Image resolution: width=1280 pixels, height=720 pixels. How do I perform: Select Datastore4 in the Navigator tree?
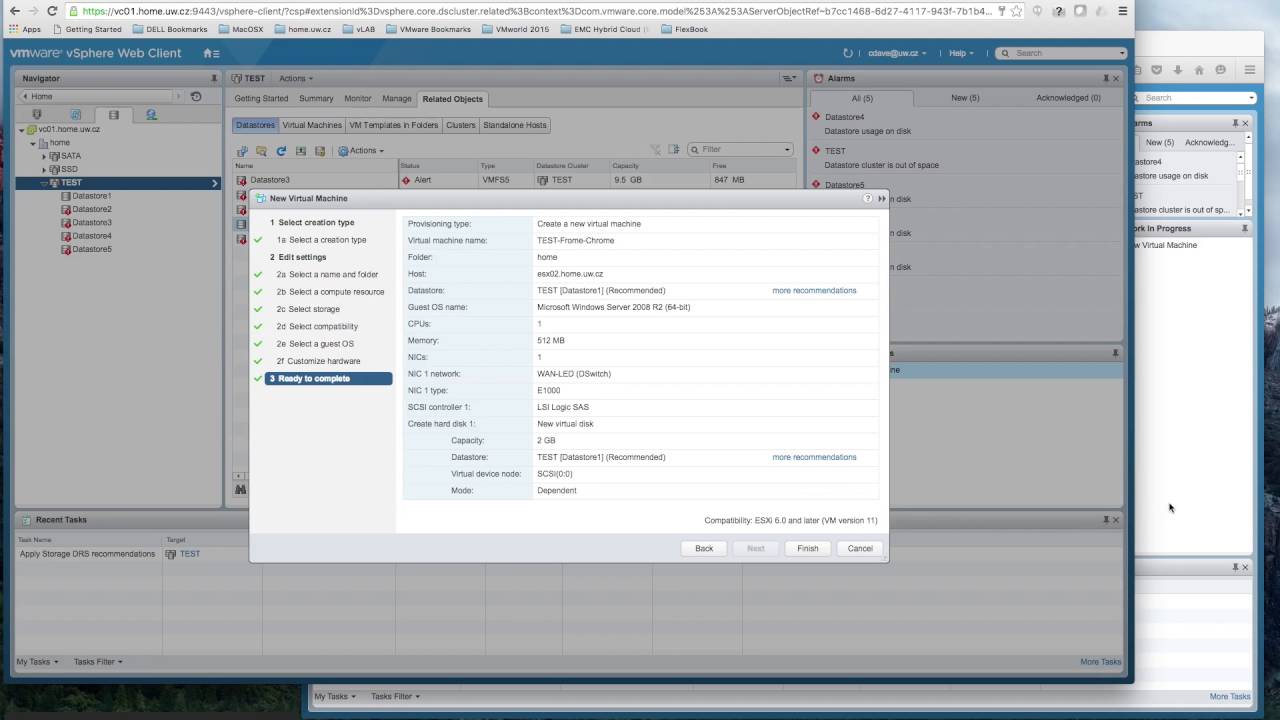tap(92, 236)
